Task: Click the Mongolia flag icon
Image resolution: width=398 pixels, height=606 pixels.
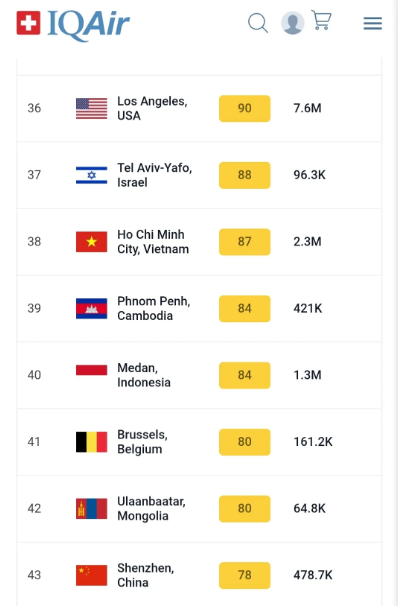Action: tap(92, 509)
